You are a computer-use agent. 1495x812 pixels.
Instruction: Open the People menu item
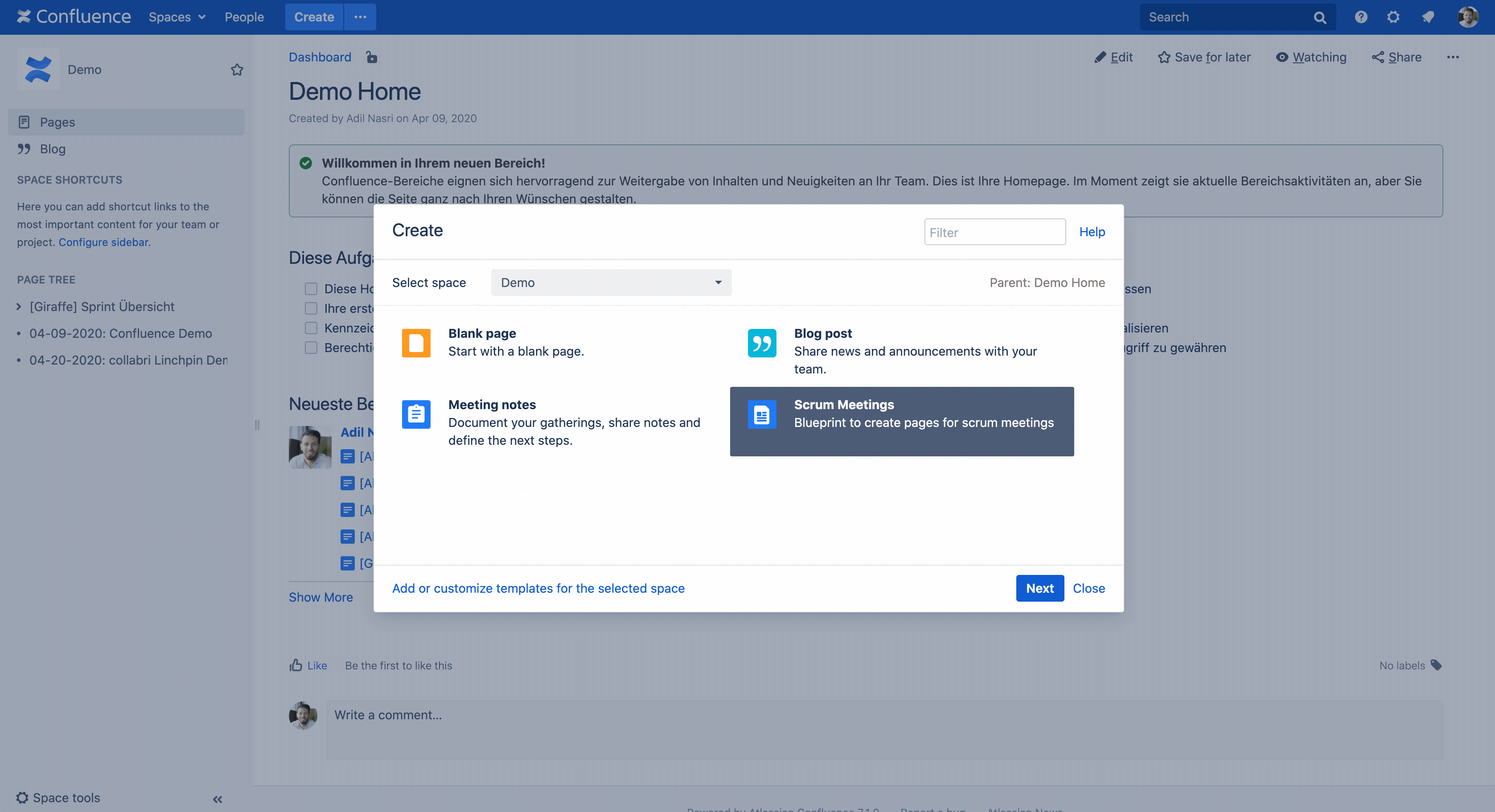pyautogui.click(x=244, y=17)
